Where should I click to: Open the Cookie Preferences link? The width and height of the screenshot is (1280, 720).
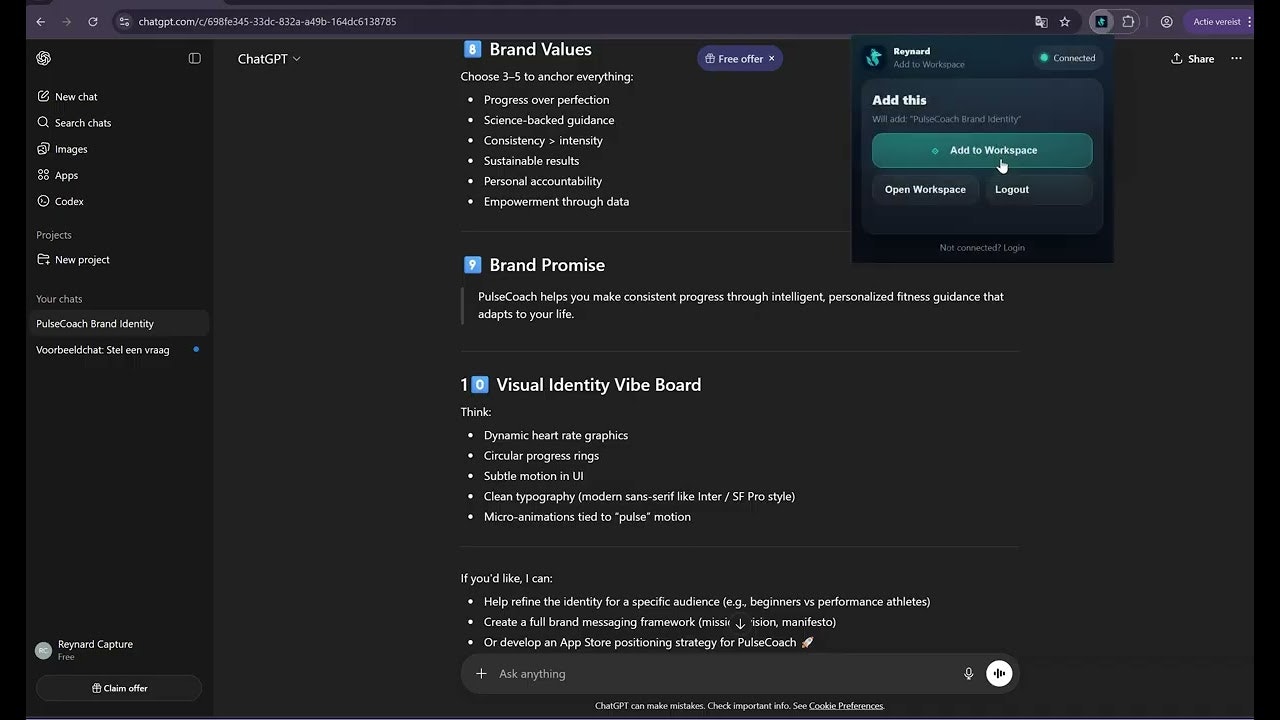tap(846, 706)
